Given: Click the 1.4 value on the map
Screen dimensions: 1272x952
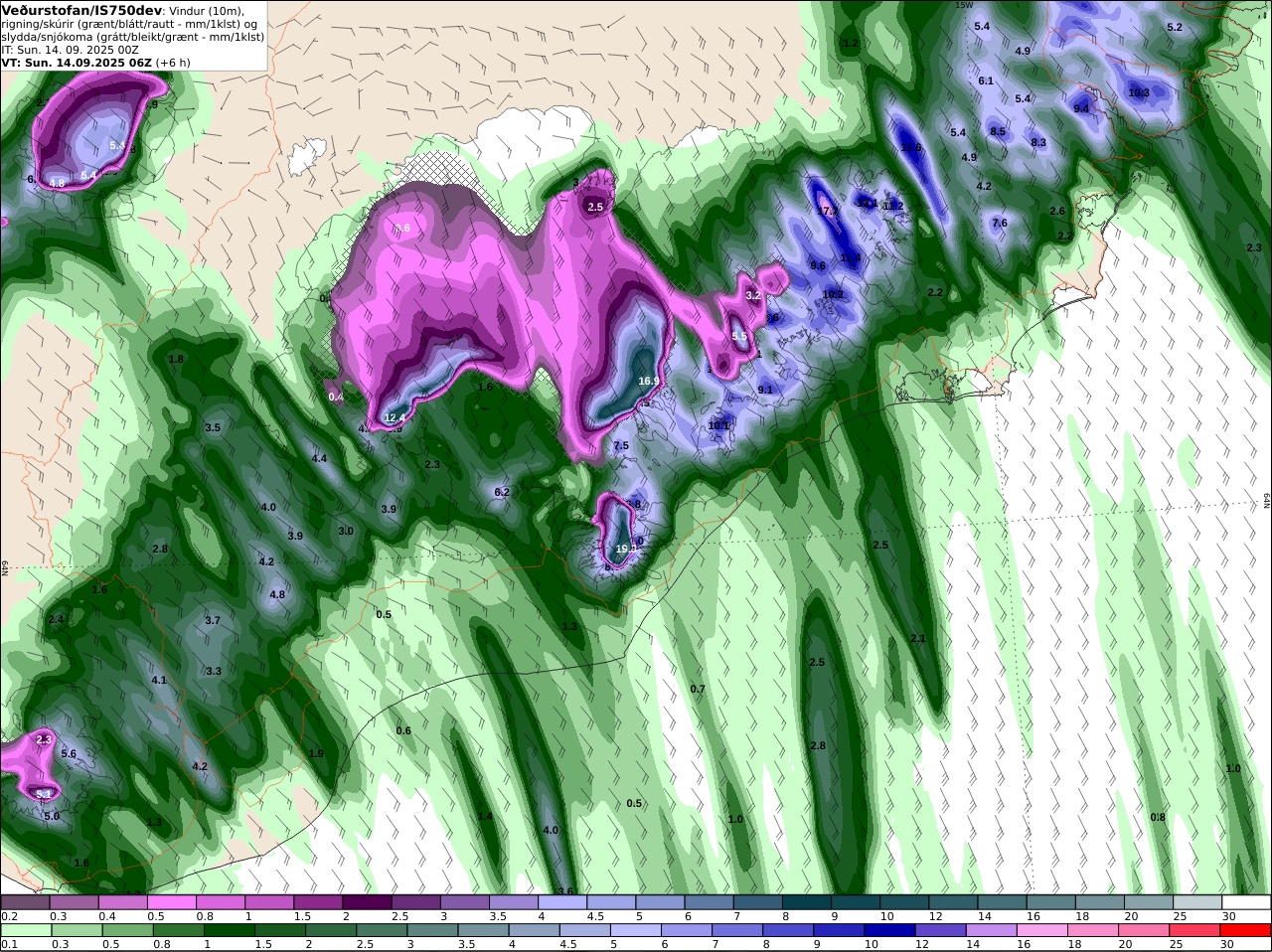Looking at the screenshot, I should [485, 817].
